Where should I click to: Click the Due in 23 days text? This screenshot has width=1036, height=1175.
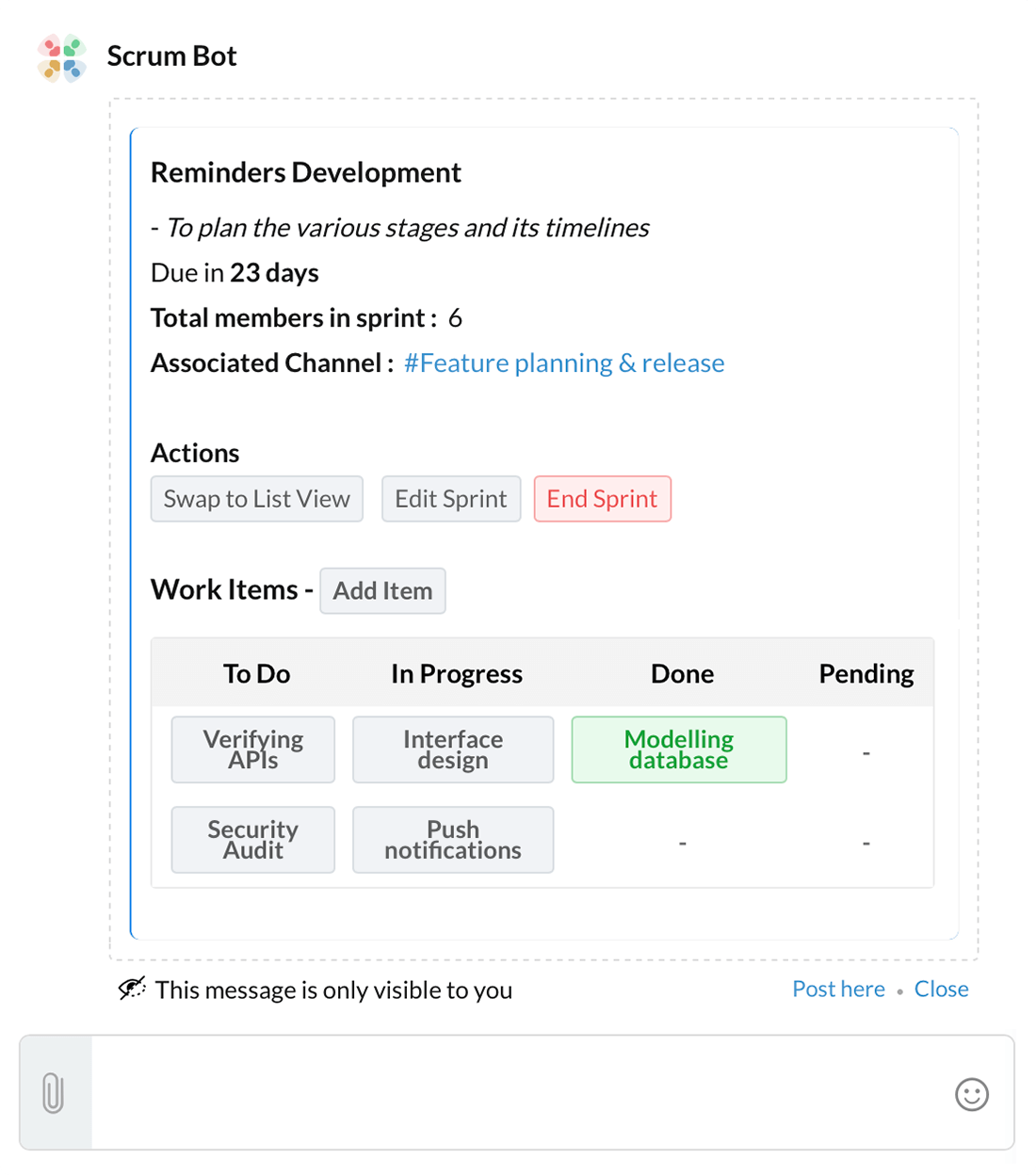tap(235, 273)
